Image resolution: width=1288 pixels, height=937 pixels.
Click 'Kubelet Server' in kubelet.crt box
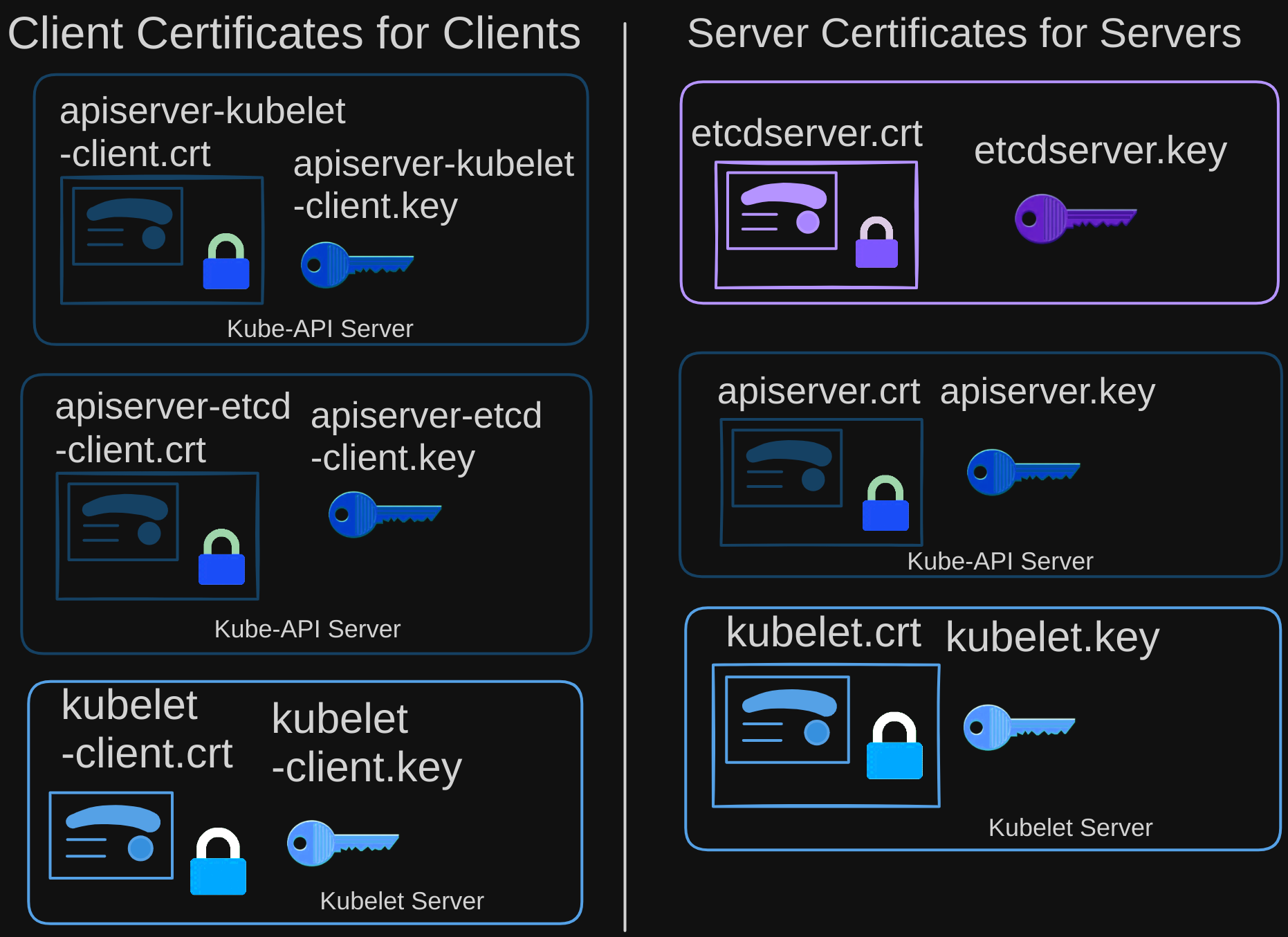[1070, 828]
